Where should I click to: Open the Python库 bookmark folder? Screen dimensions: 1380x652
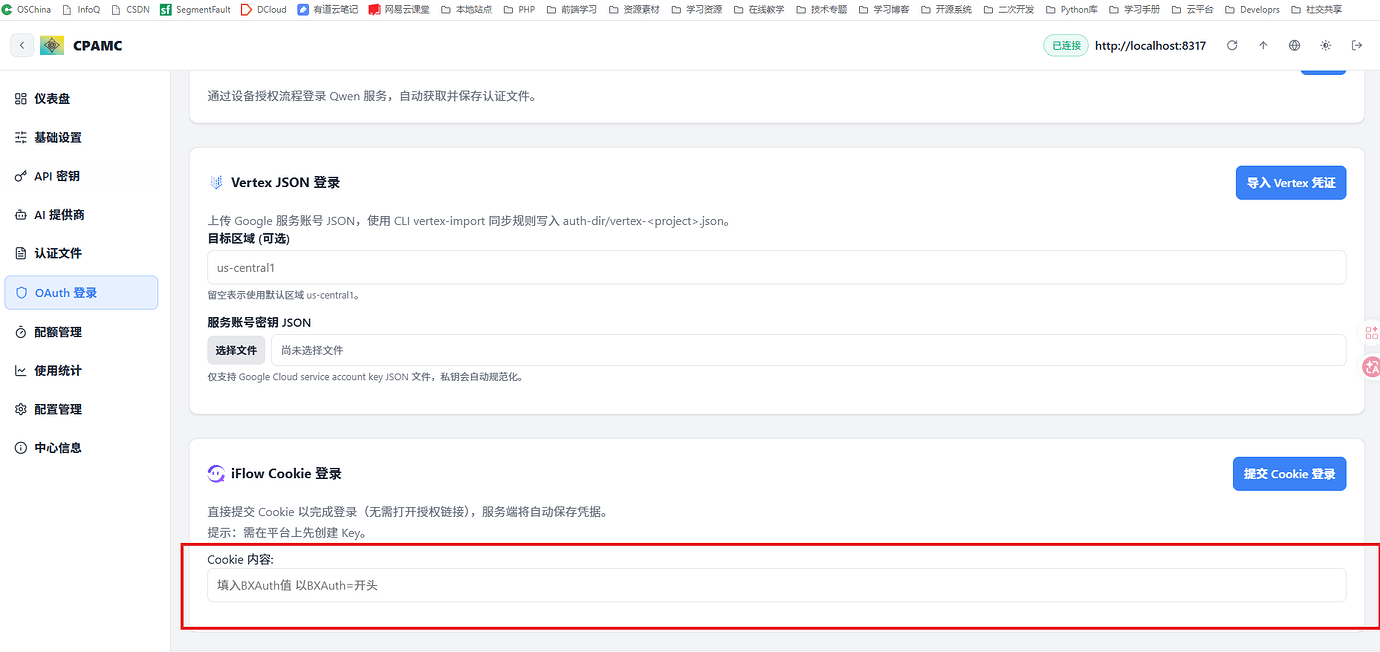1071,9
